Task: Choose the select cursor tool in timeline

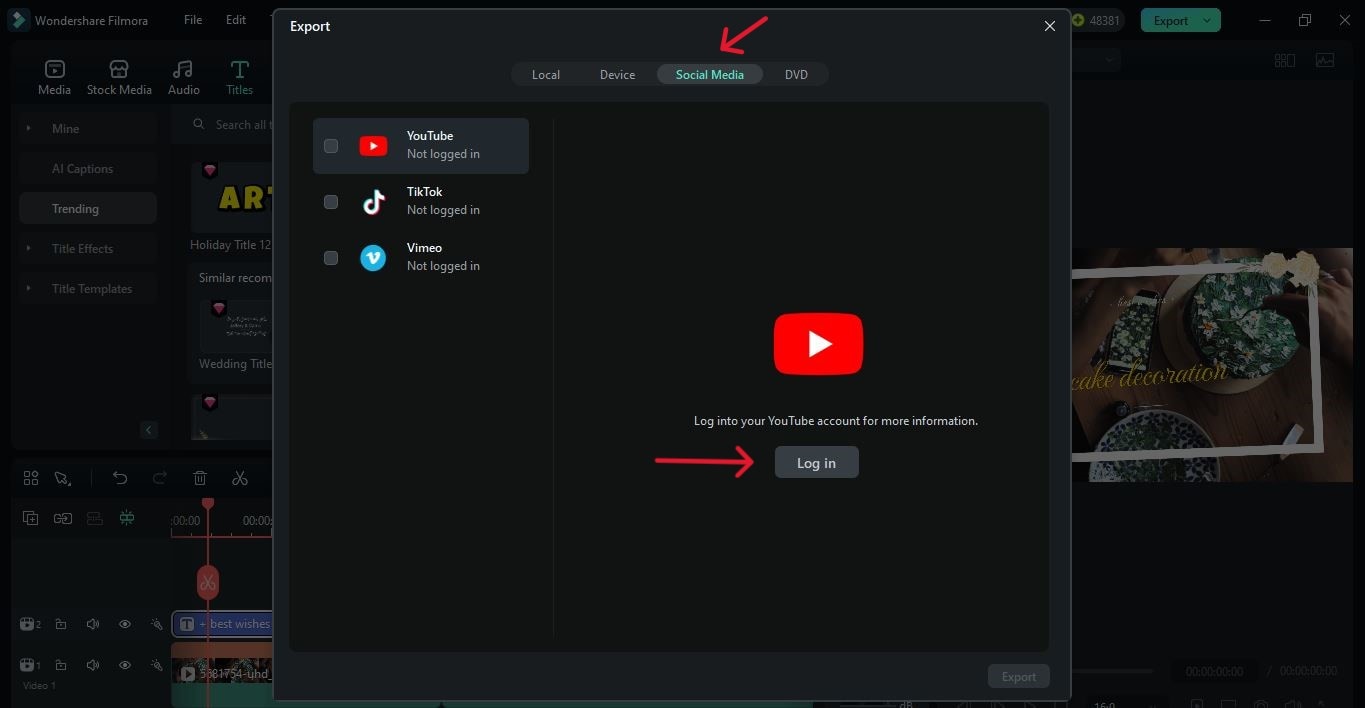Action: (x=63, y=478)
